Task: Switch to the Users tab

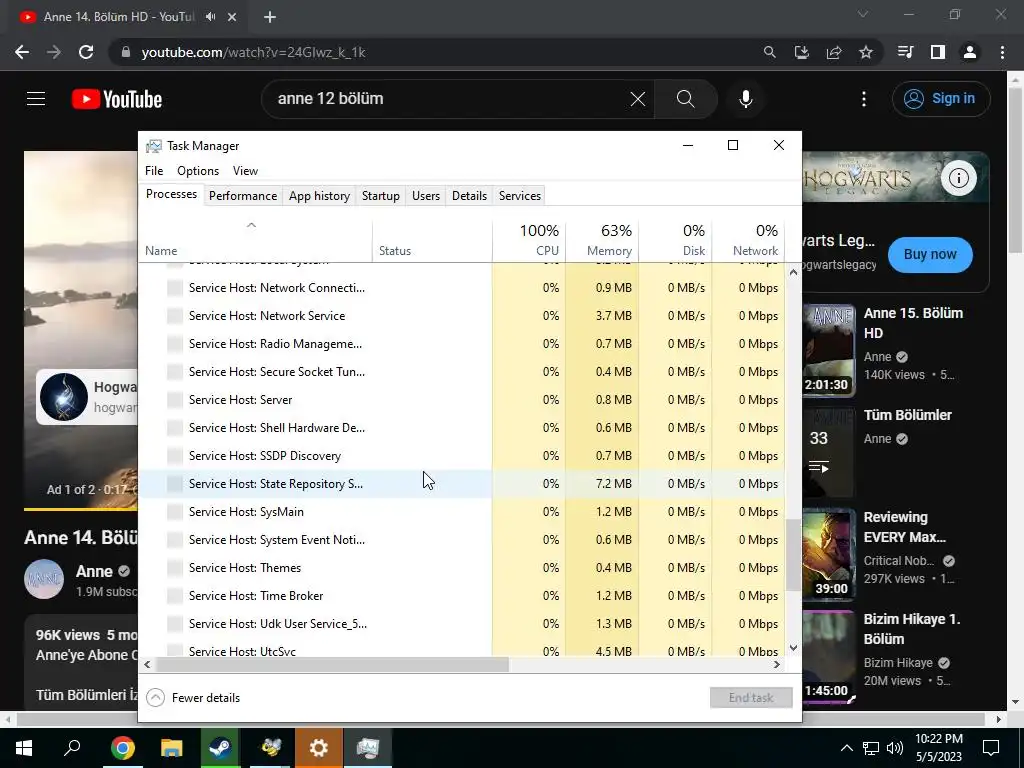Action: click(426, 196)
